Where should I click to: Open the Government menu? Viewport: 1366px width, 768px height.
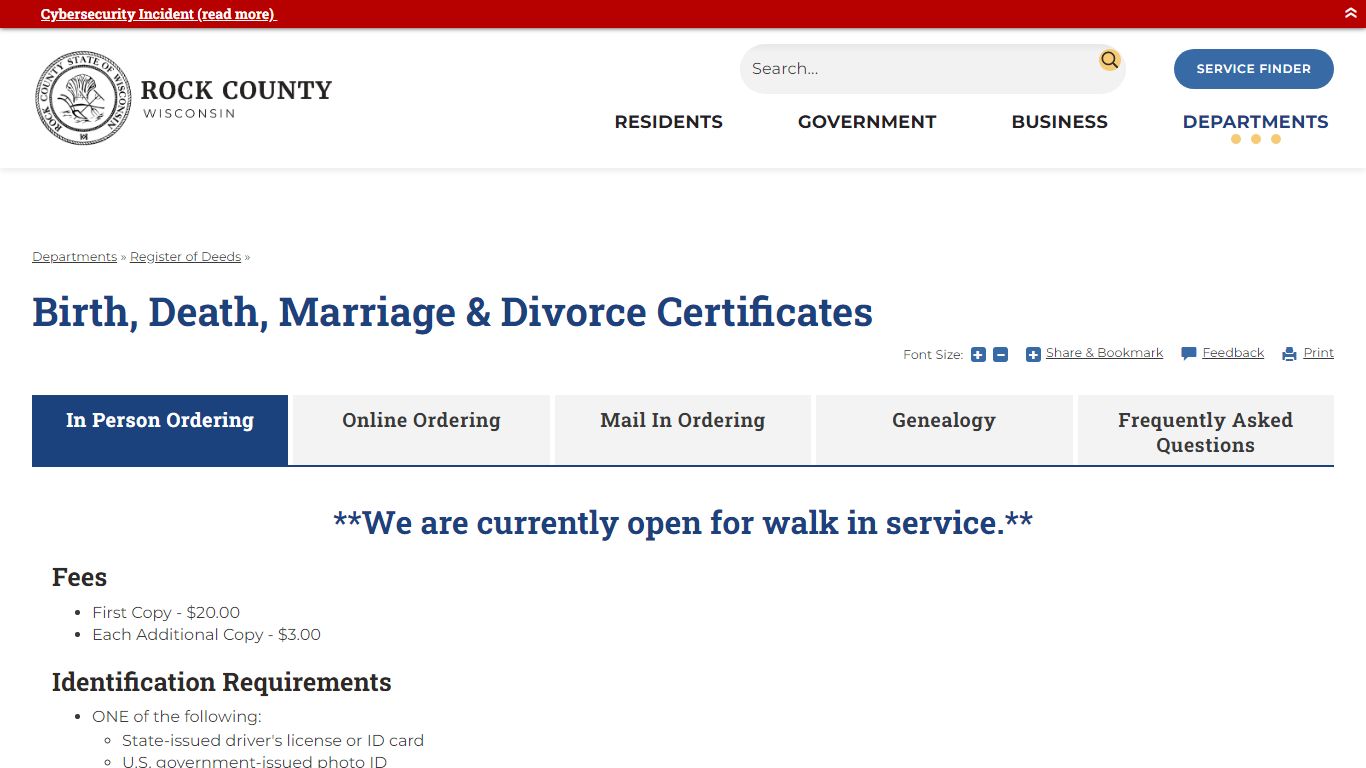click(867, 122)
